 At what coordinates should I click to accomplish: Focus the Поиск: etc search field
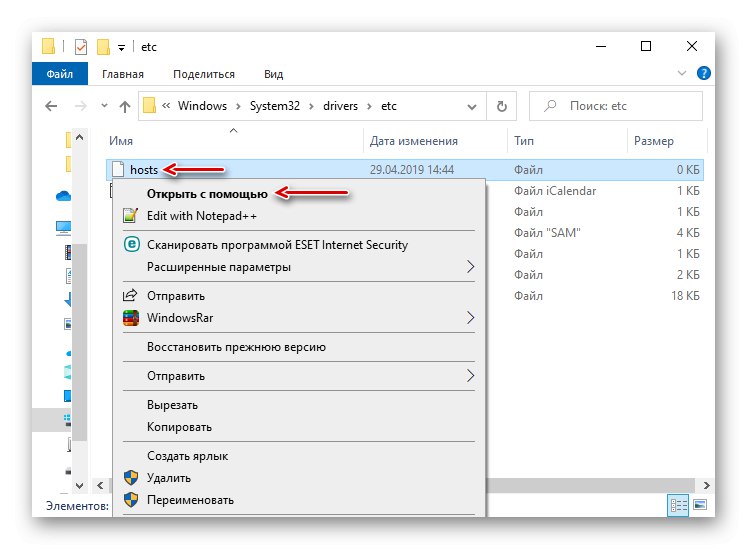coord(616,106)
